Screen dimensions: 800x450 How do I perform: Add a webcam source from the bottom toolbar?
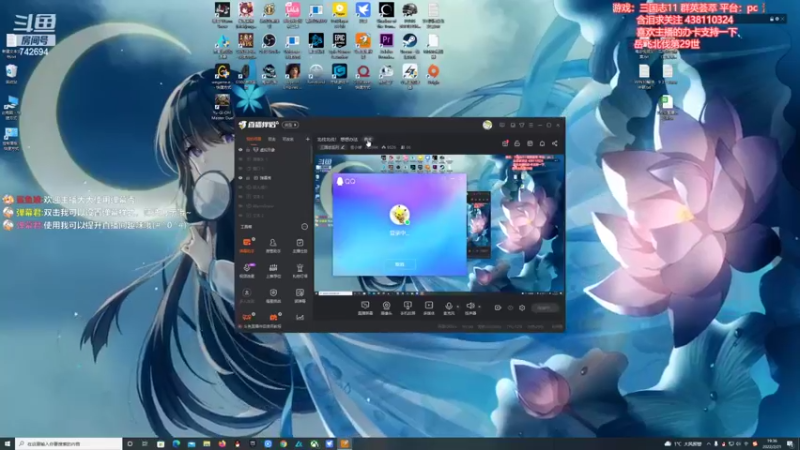[386, 307]
